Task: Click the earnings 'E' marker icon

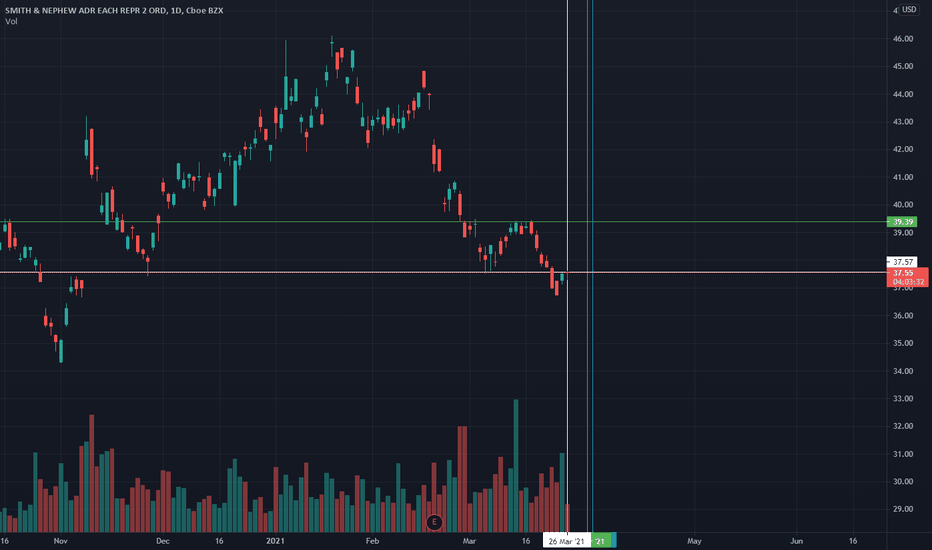Action: [434, 522]
